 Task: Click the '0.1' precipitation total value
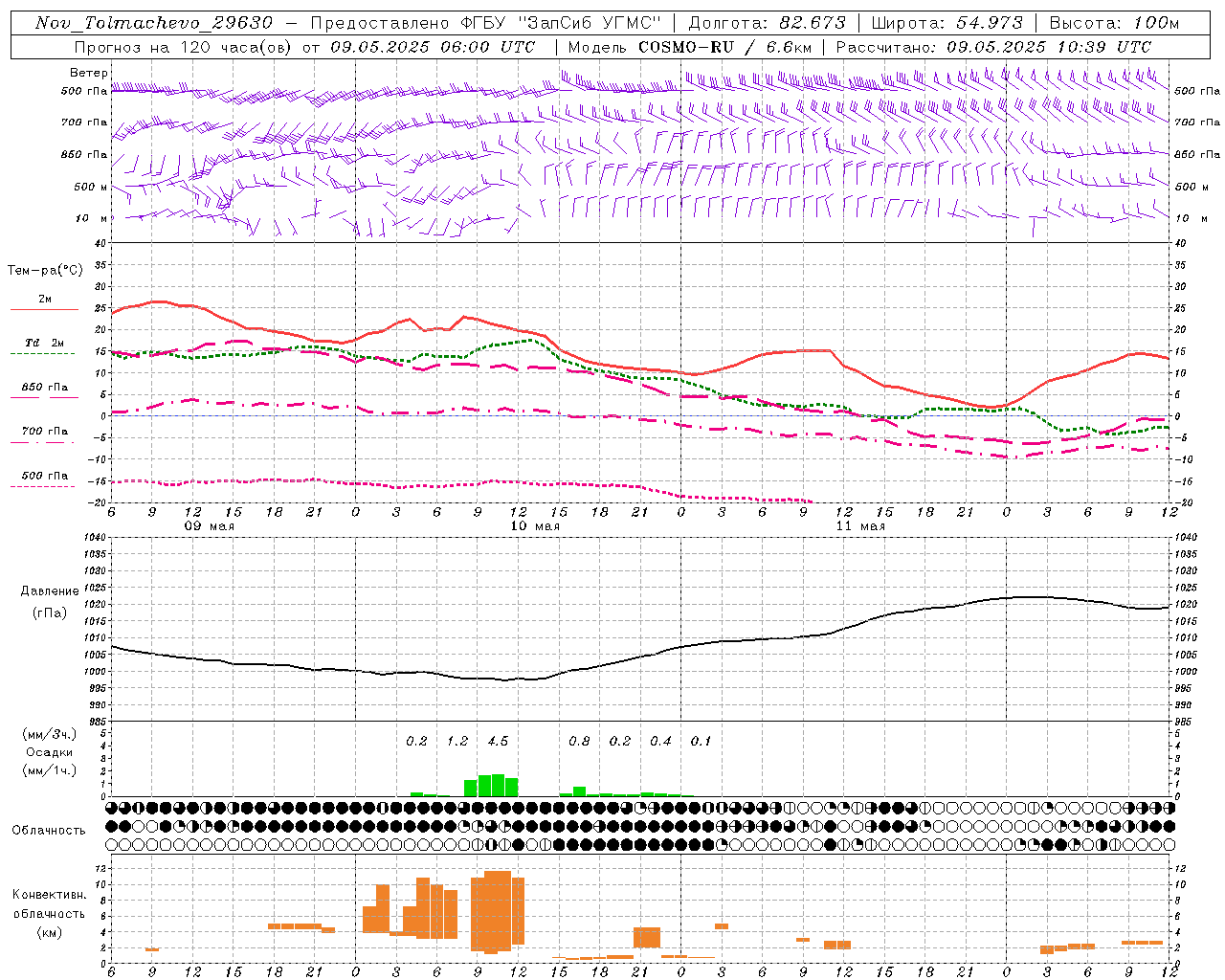[701, 741]
